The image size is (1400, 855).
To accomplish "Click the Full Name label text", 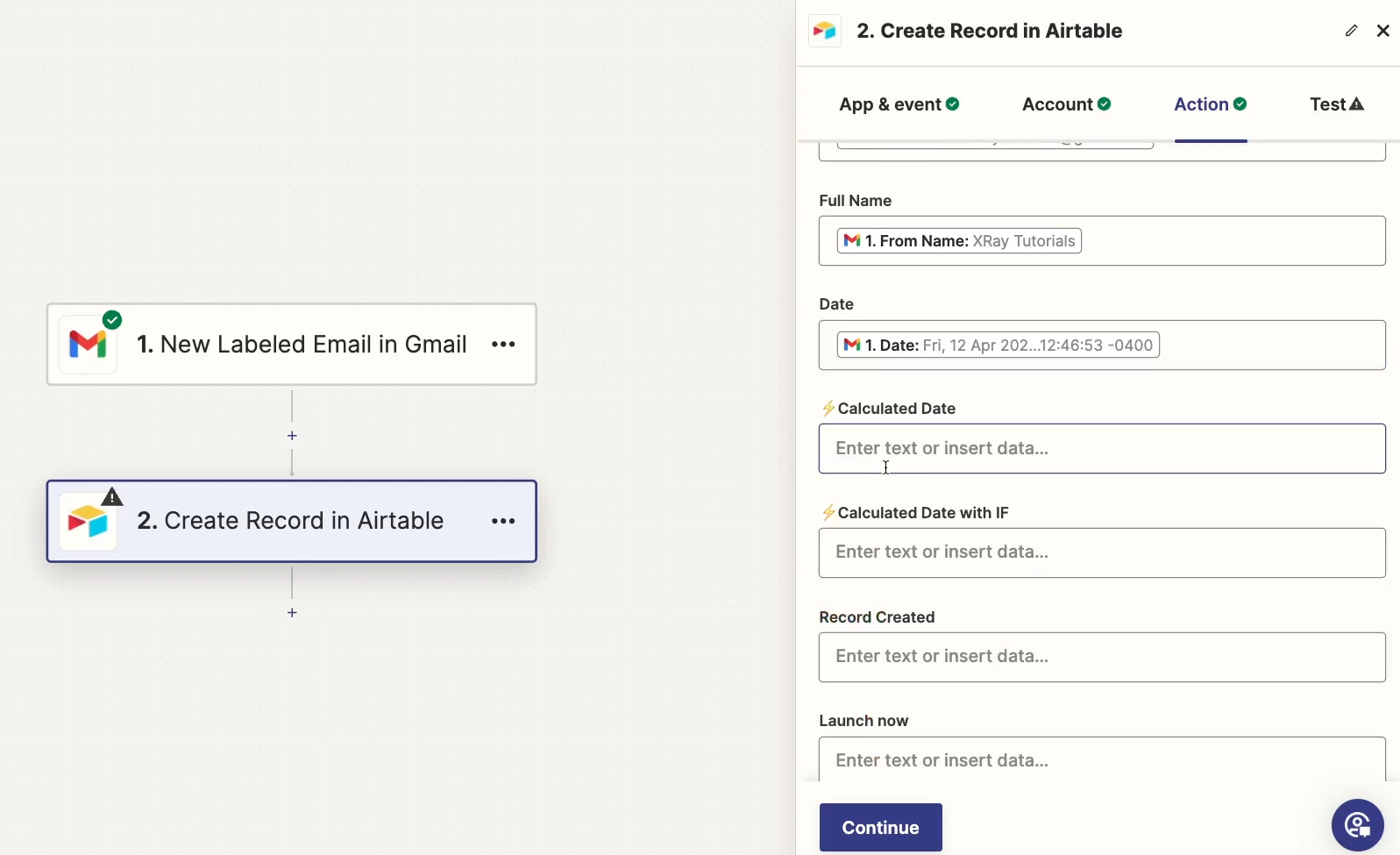I will pos(855,201).
